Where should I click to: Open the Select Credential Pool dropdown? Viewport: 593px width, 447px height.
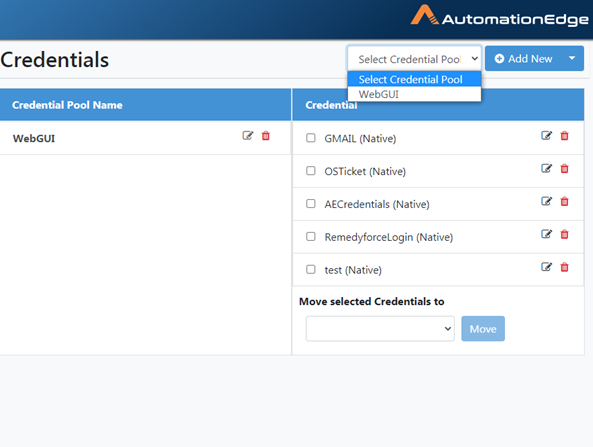414,59
